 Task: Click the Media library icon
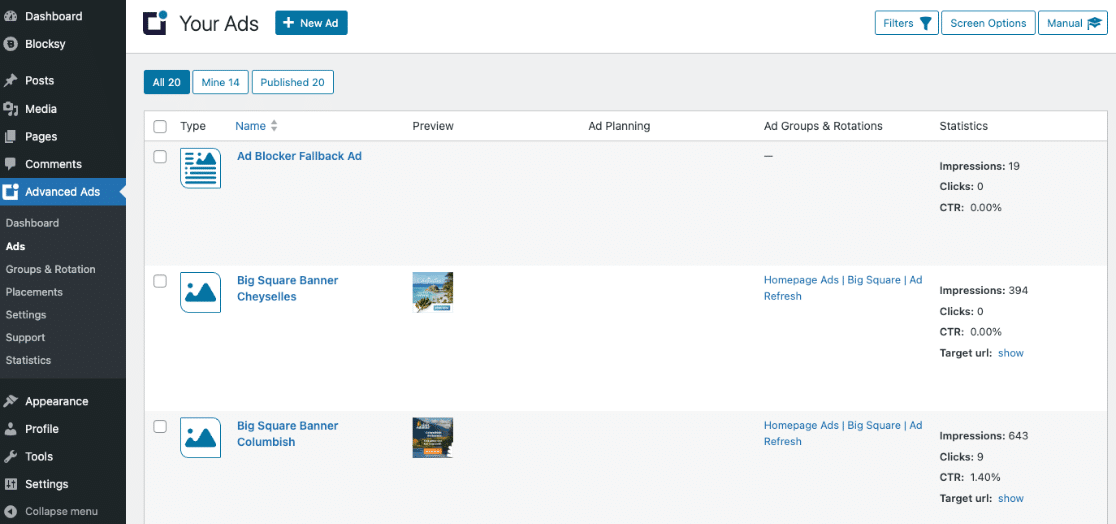pos(10,109)
